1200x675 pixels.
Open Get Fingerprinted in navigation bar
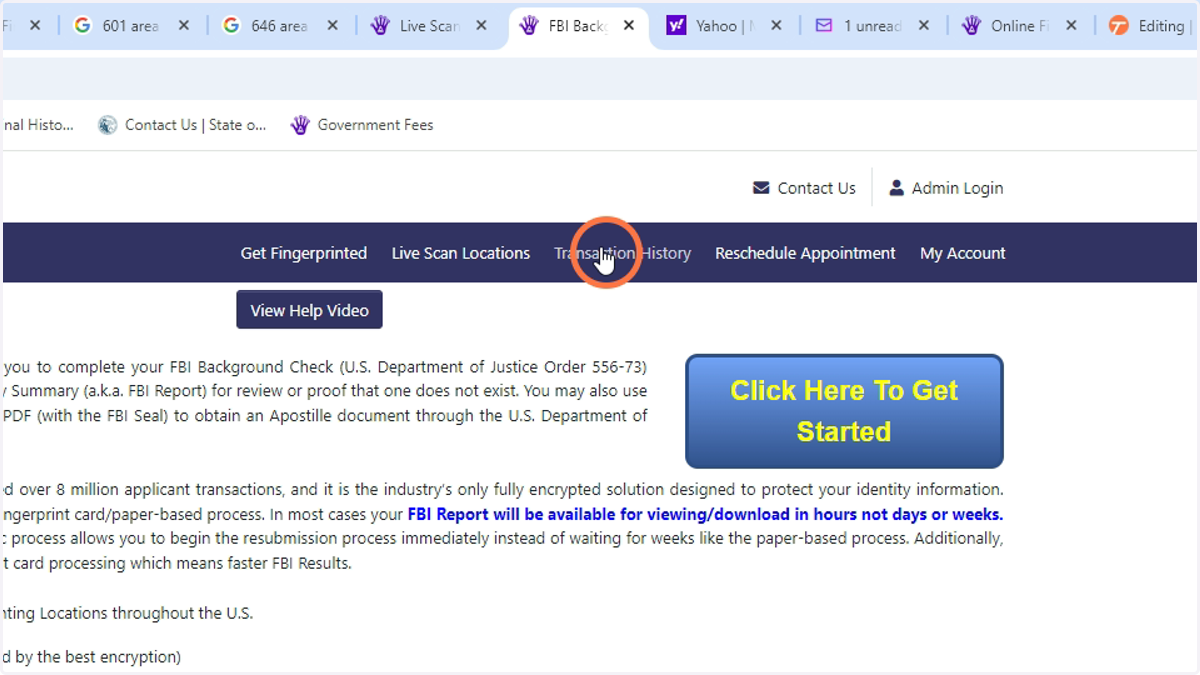[304, 253]
